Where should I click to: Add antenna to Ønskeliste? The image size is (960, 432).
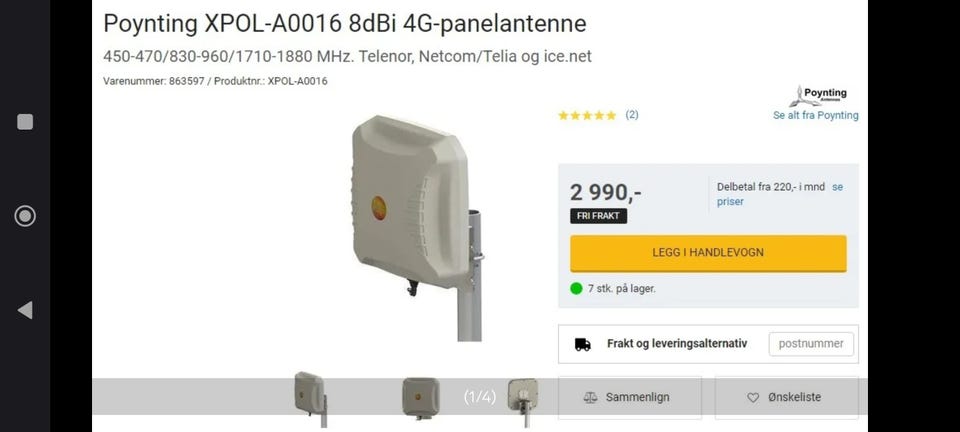point(786,397)
